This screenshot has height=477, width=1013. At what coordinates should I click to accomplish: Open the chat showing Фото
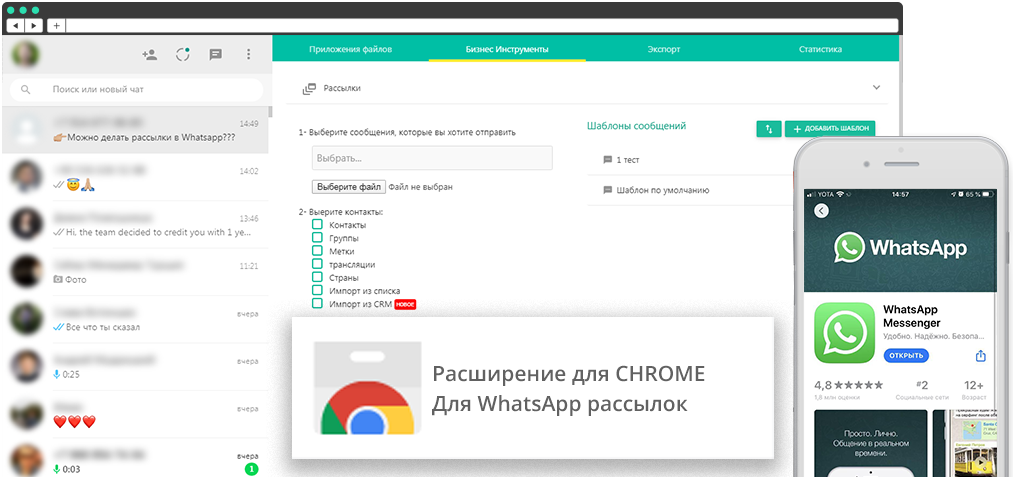[x=135, y=272]
